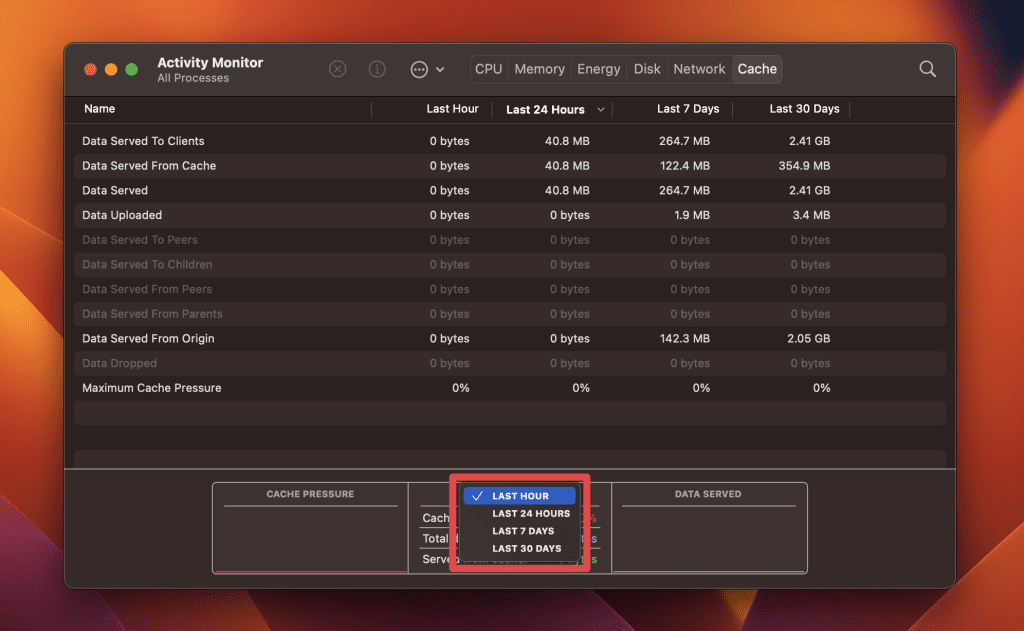
Task: Choose LAST HOUR in the popup menu
Action: 519,496
